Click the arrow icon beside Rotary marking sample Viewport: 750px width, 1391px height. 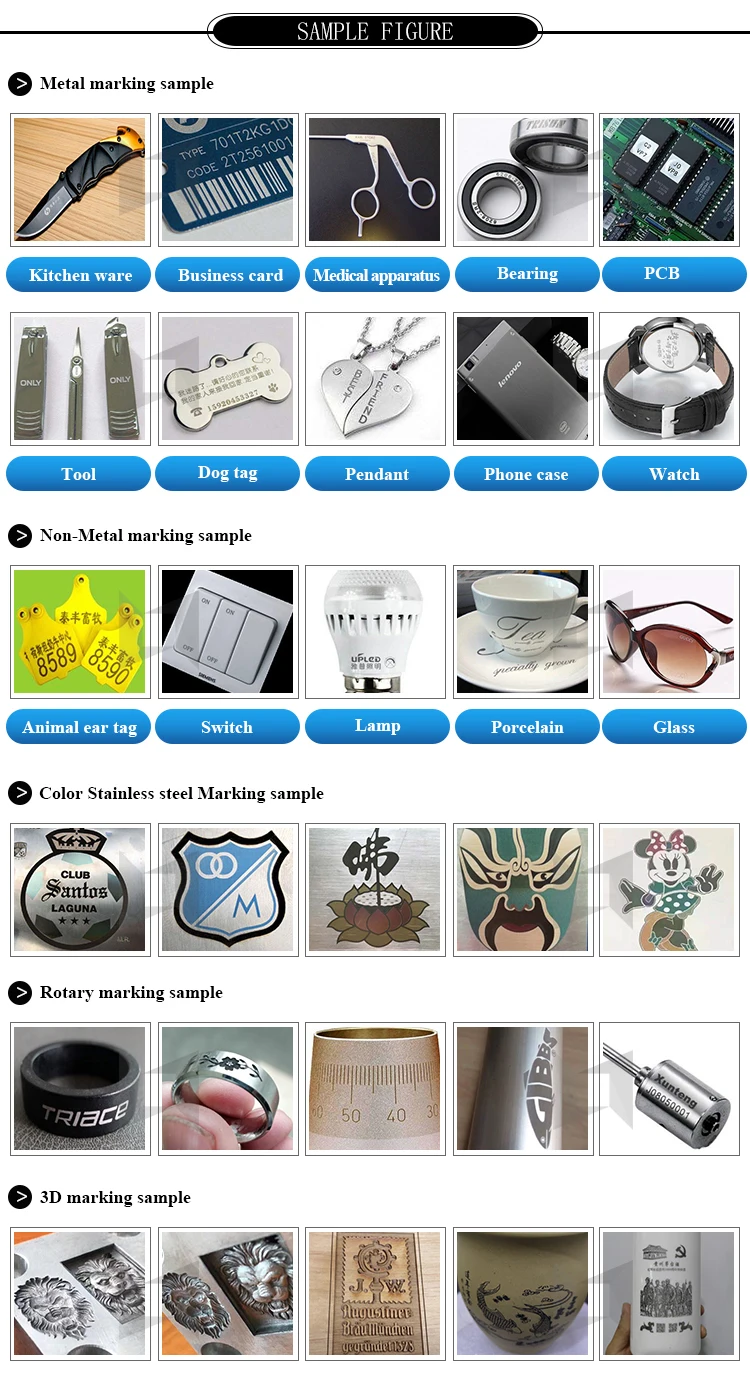pyautogui.click(x=20, y=992)
